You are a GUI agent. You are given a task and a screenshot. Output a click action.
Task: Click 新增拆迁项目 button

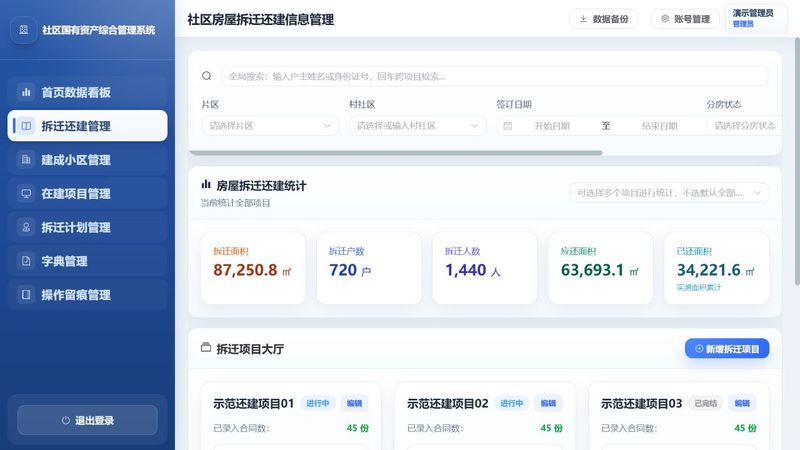(727, 348)
